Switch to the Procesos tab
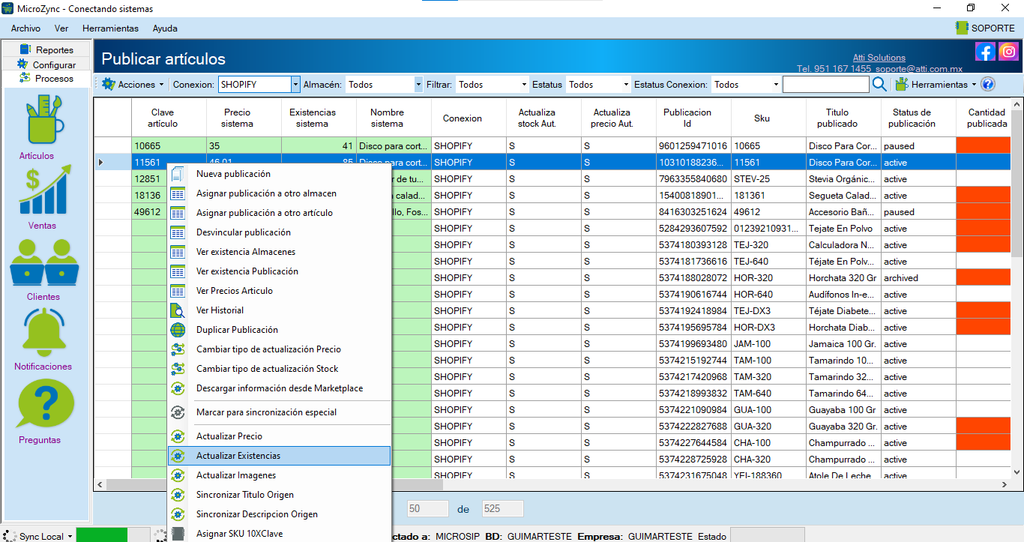The width and height of the screenshot is (1024, 542). point(46,78)
